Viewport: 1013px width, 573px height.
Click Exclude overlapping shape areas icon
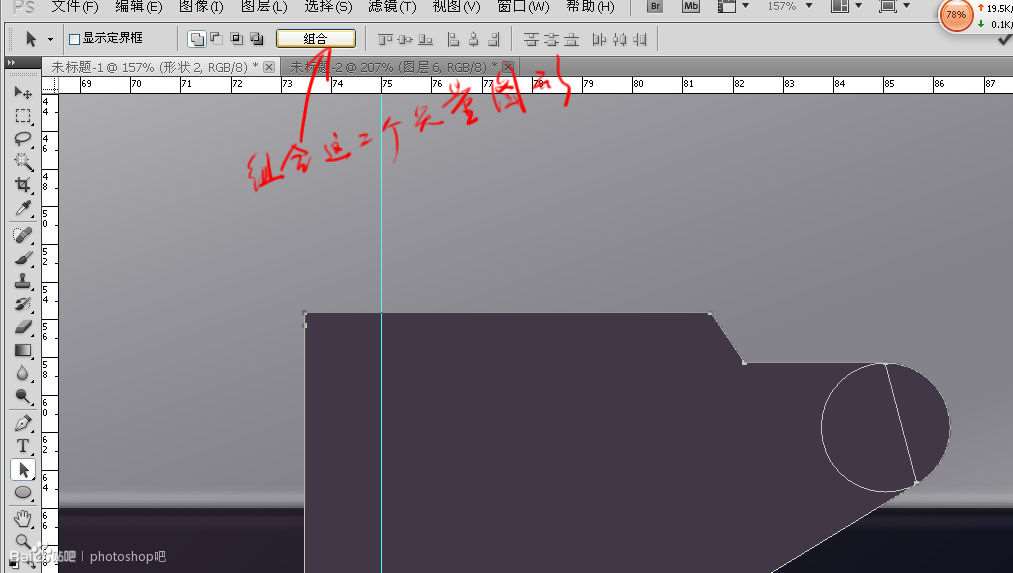pyautogui.click(x=257, y=39)
